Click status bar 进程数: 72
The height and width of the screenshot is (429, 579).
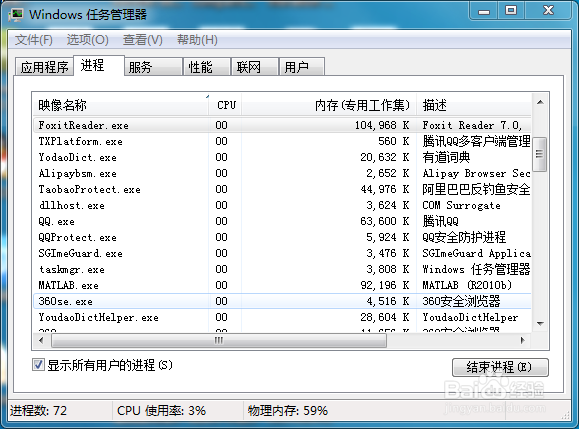coord(38,411)
